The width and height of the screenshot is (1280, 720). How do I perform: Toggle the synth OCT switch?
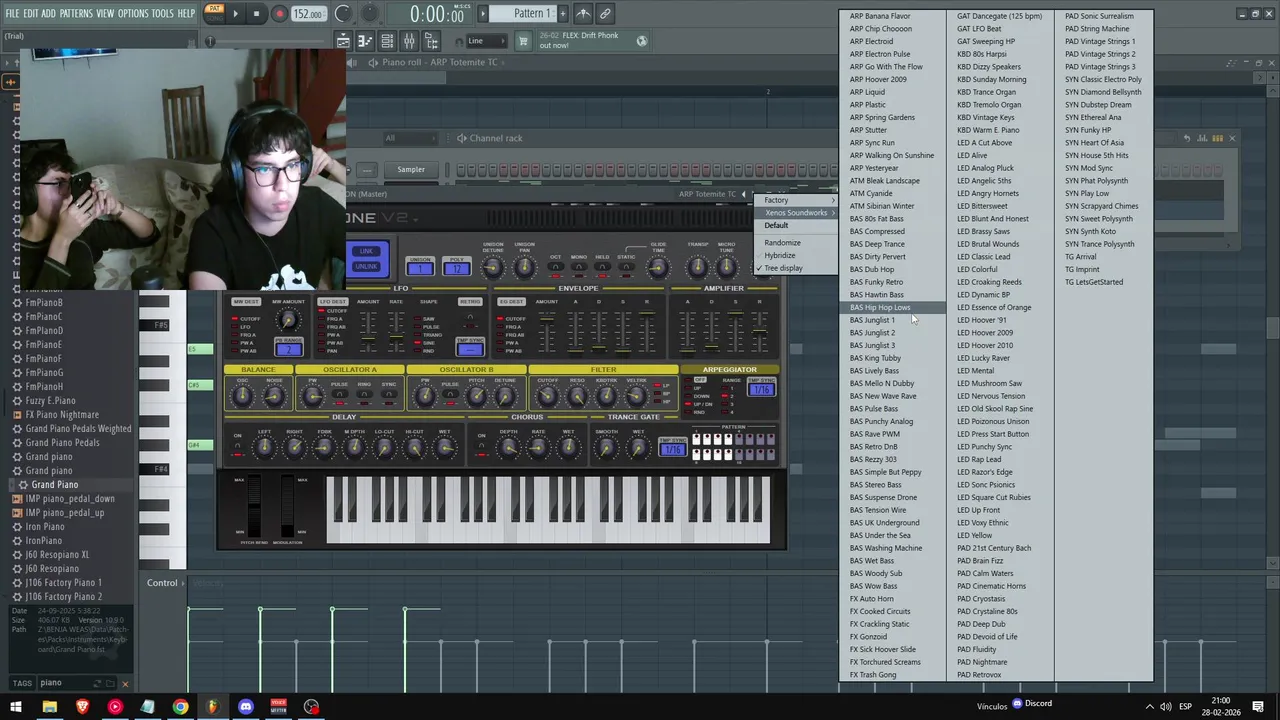[x=556, y=266]
